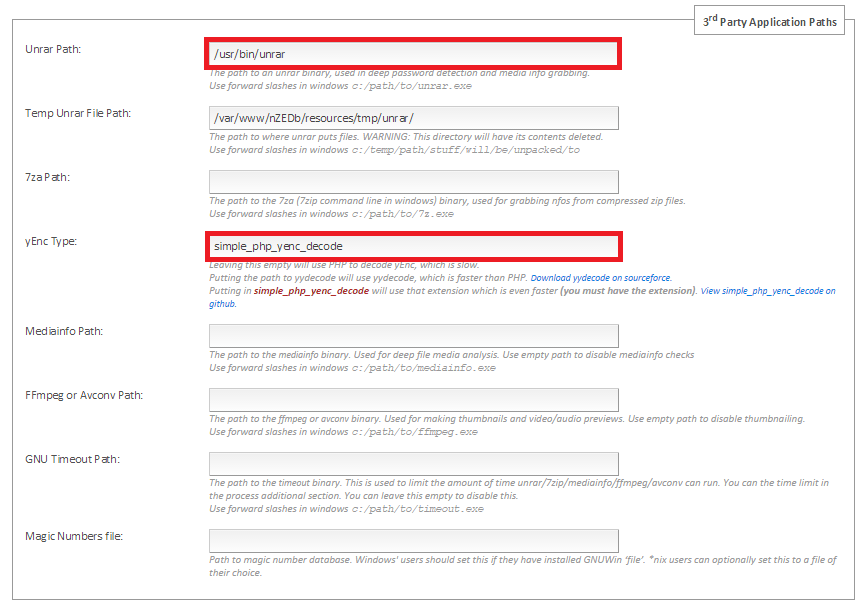Open the Download yydecode on sourceforce link
The image size is (863, 606).
click(x=601, y=277)
